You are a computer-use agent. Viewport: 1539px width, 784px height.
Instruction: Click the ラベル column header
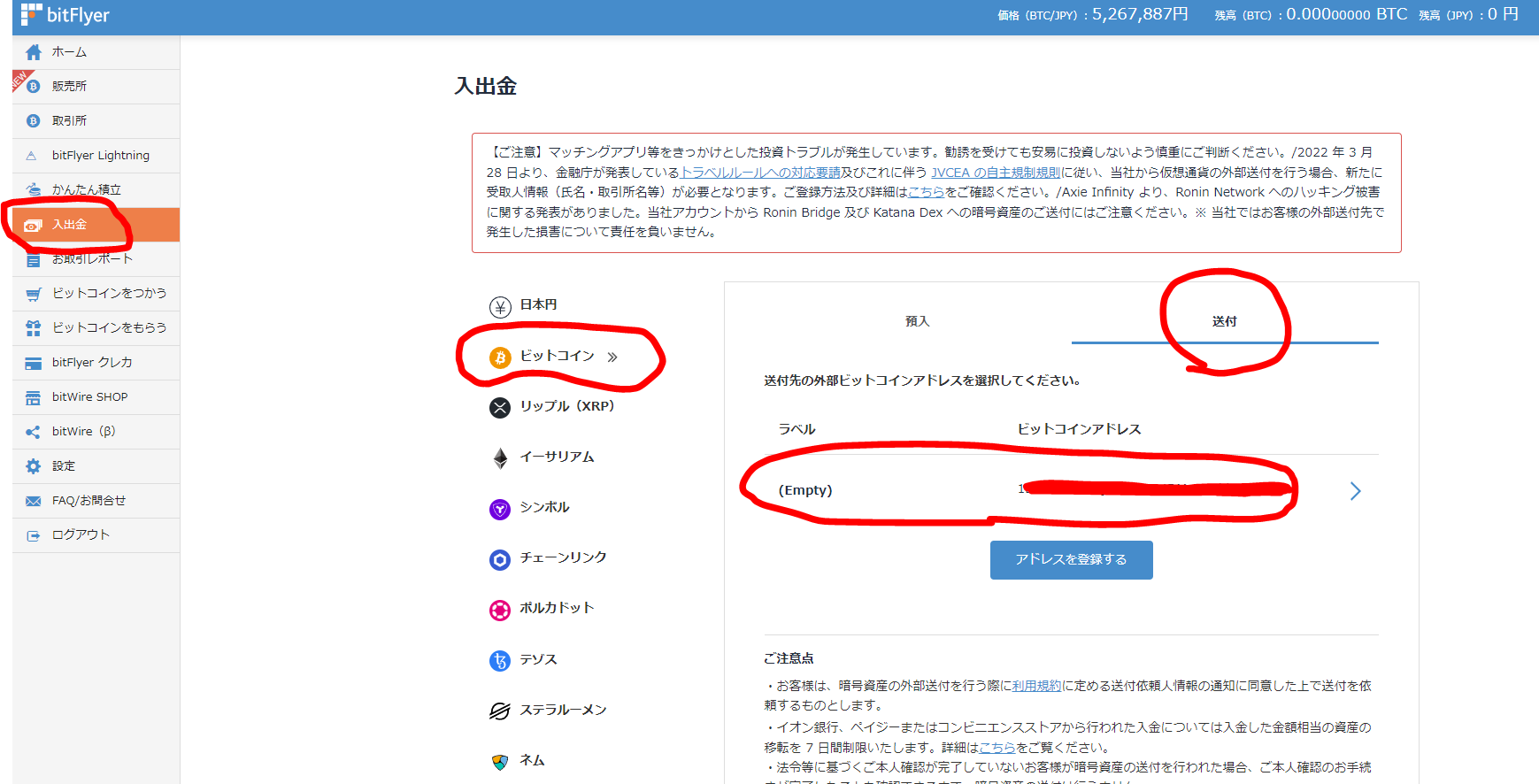click(796, 429)
